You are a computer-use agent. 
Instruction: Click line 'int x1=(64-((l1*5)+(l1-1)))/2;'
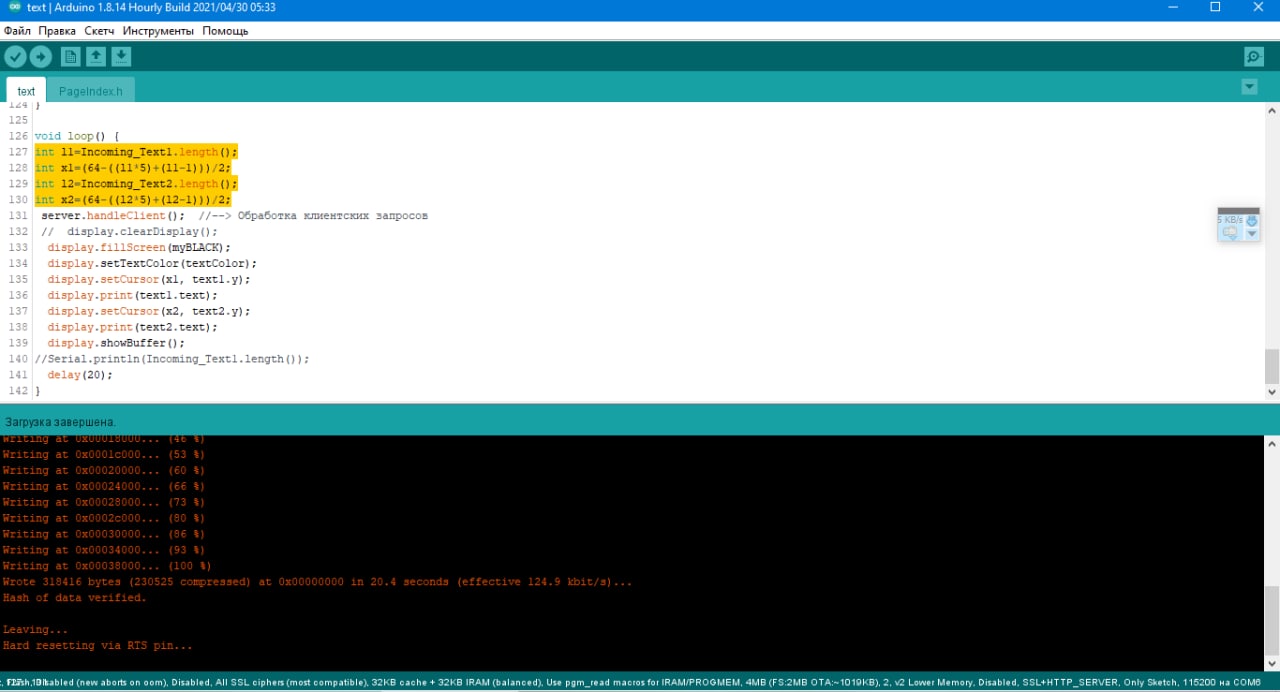(132, 168)
